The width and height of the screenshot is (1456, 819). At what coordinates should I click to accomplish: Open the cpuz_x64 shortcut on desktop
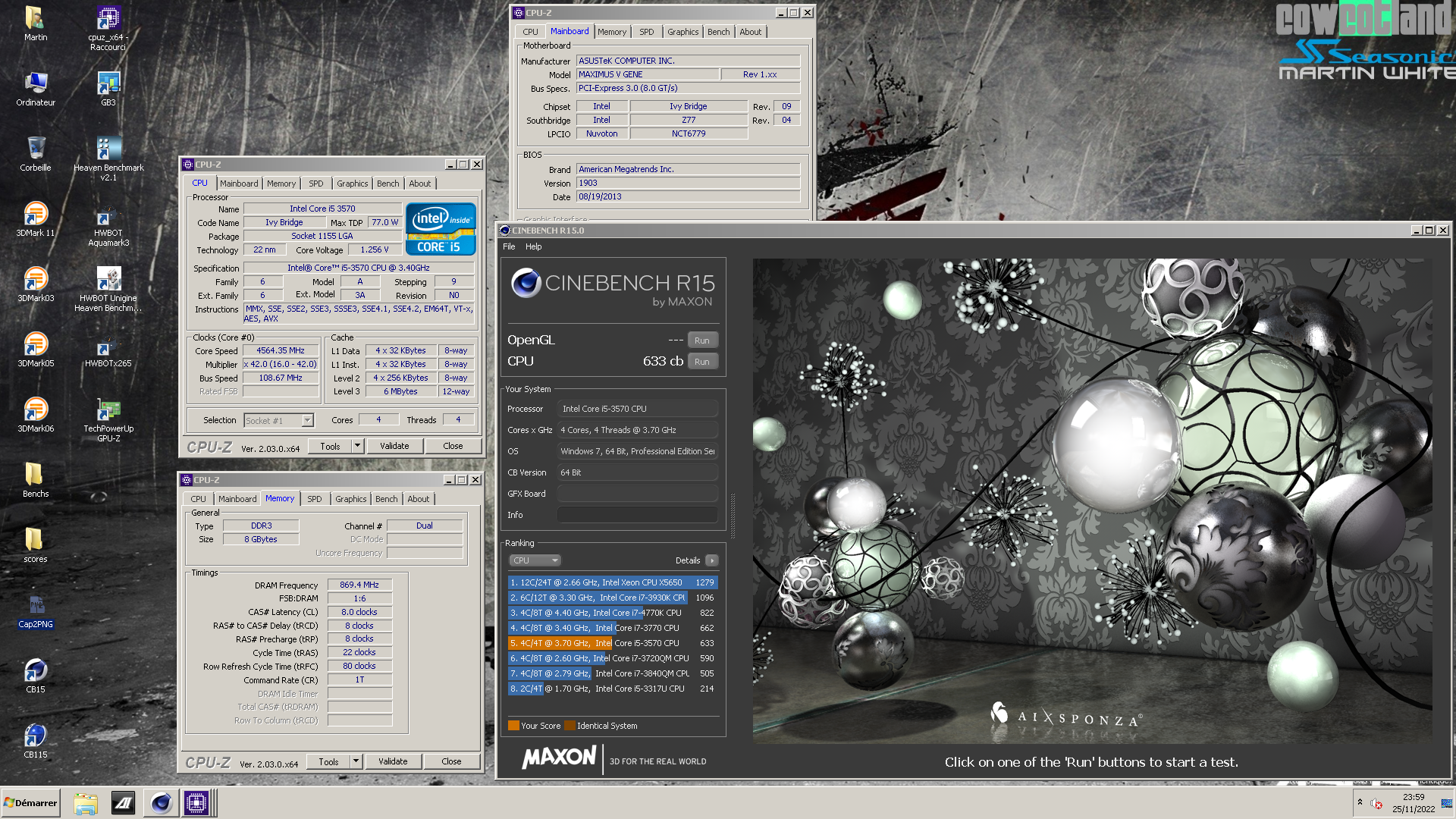pyautogui.click(x=108, y=28)
